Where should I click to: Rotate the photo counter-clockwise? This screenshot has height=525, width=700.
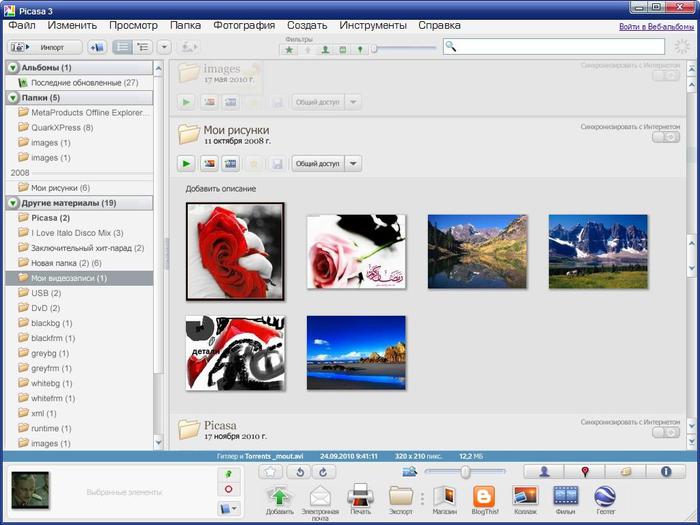click(300, 472)
